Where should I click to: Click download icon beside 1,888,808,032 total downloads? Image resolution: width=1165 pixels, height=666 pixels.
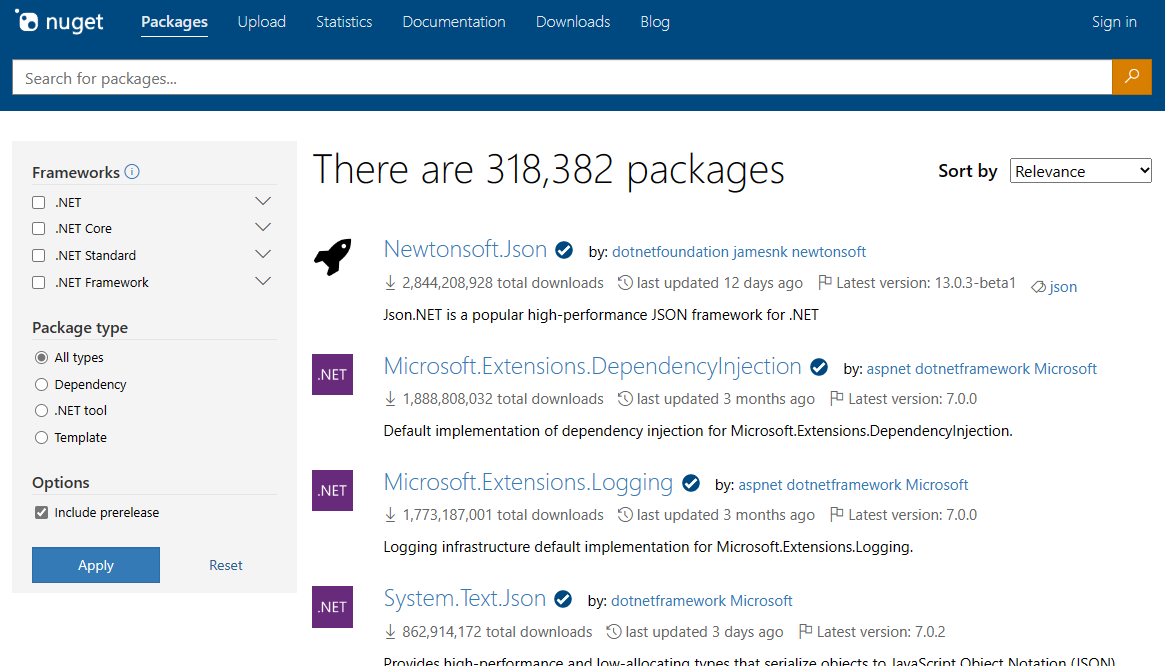[390, 398]
